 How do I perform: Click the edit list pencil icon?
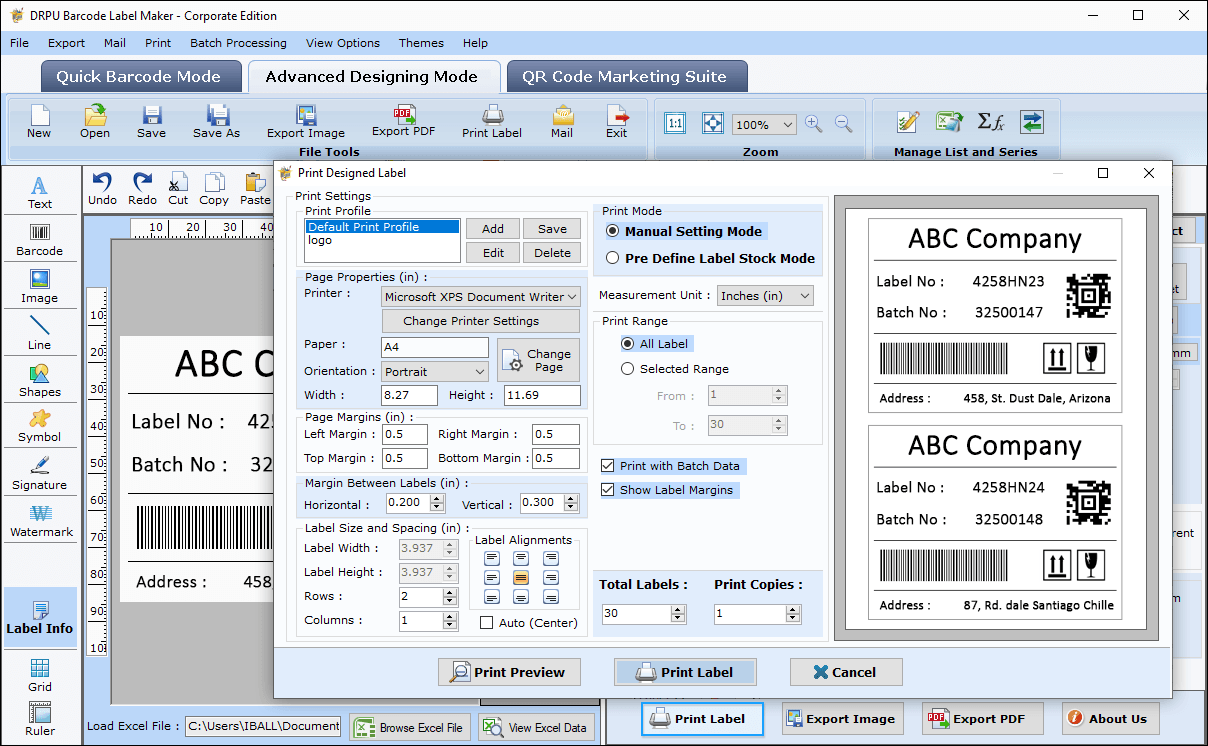coord(908,122)
